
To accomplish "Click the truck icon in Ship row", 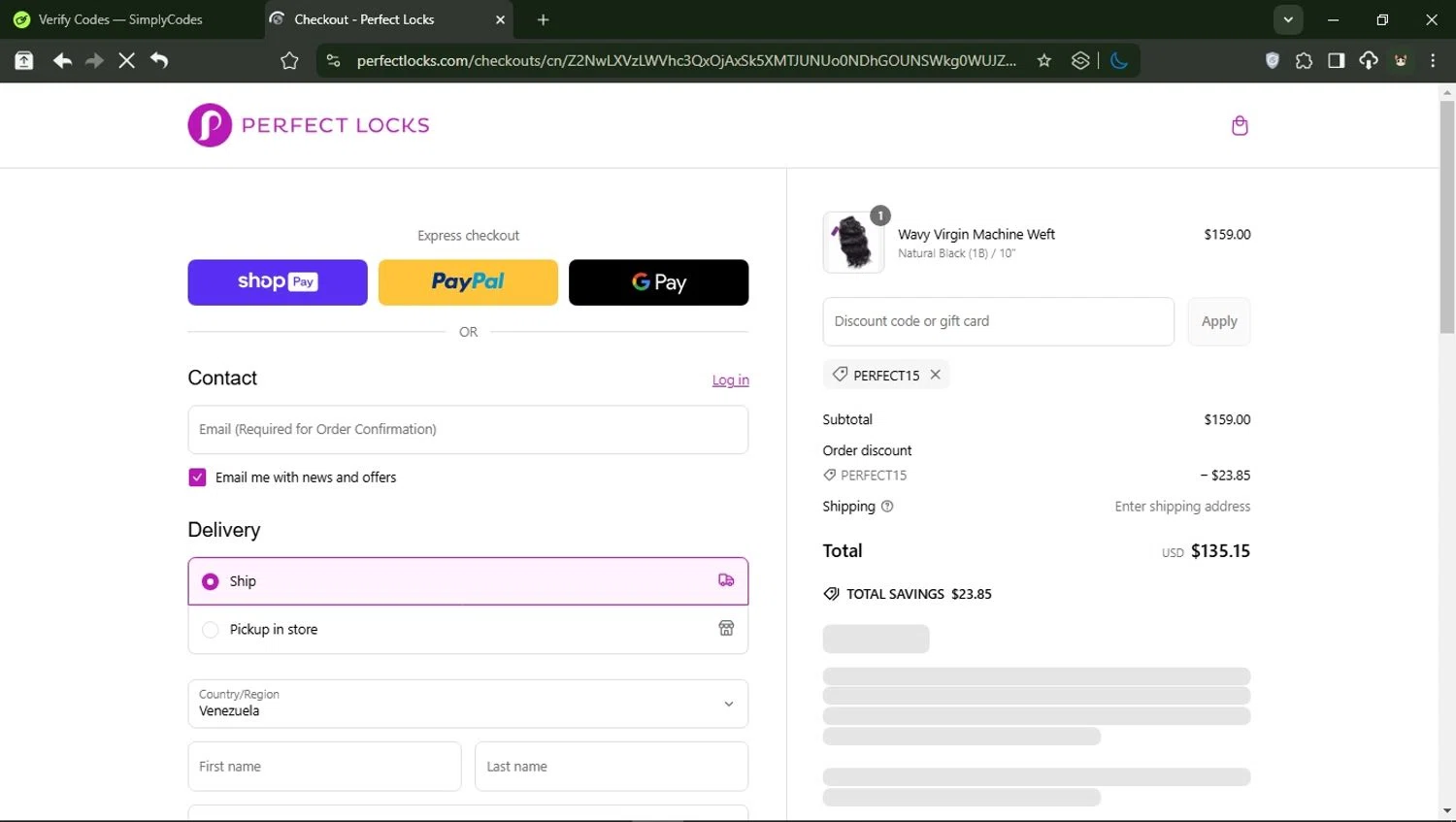I will (726, 580).
